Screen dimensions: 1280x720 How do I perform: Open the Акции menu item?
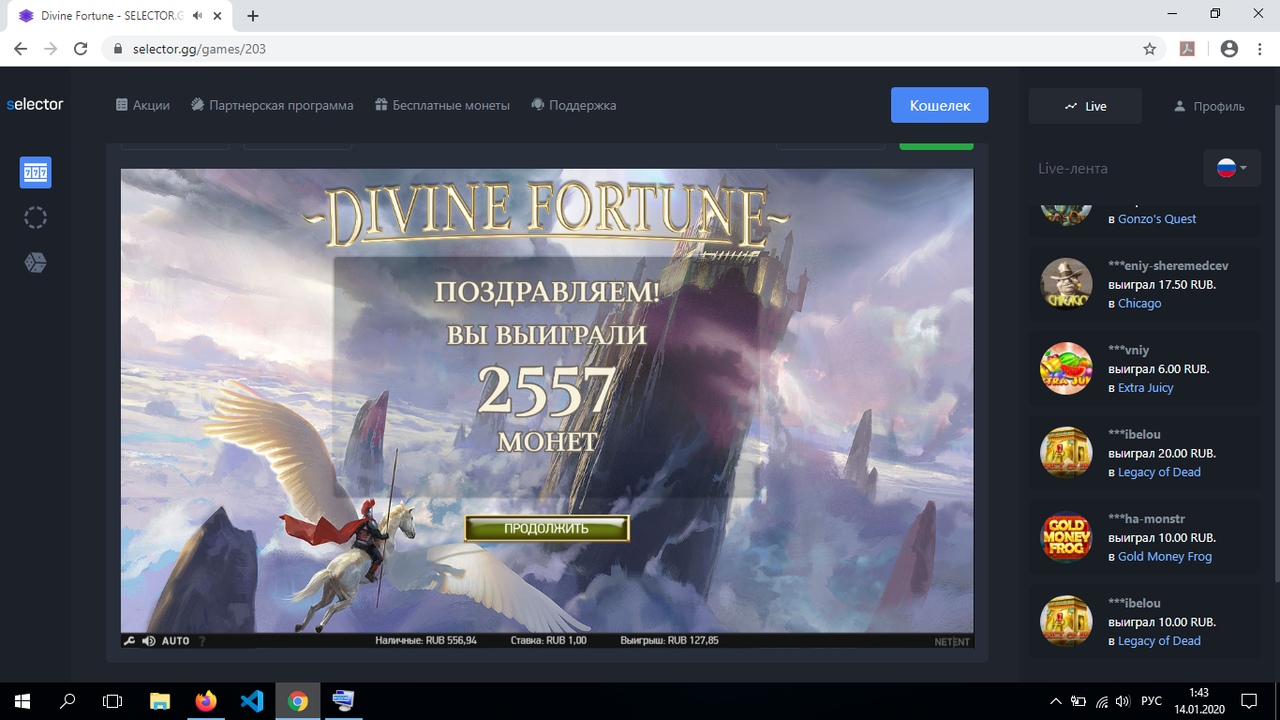143,105
